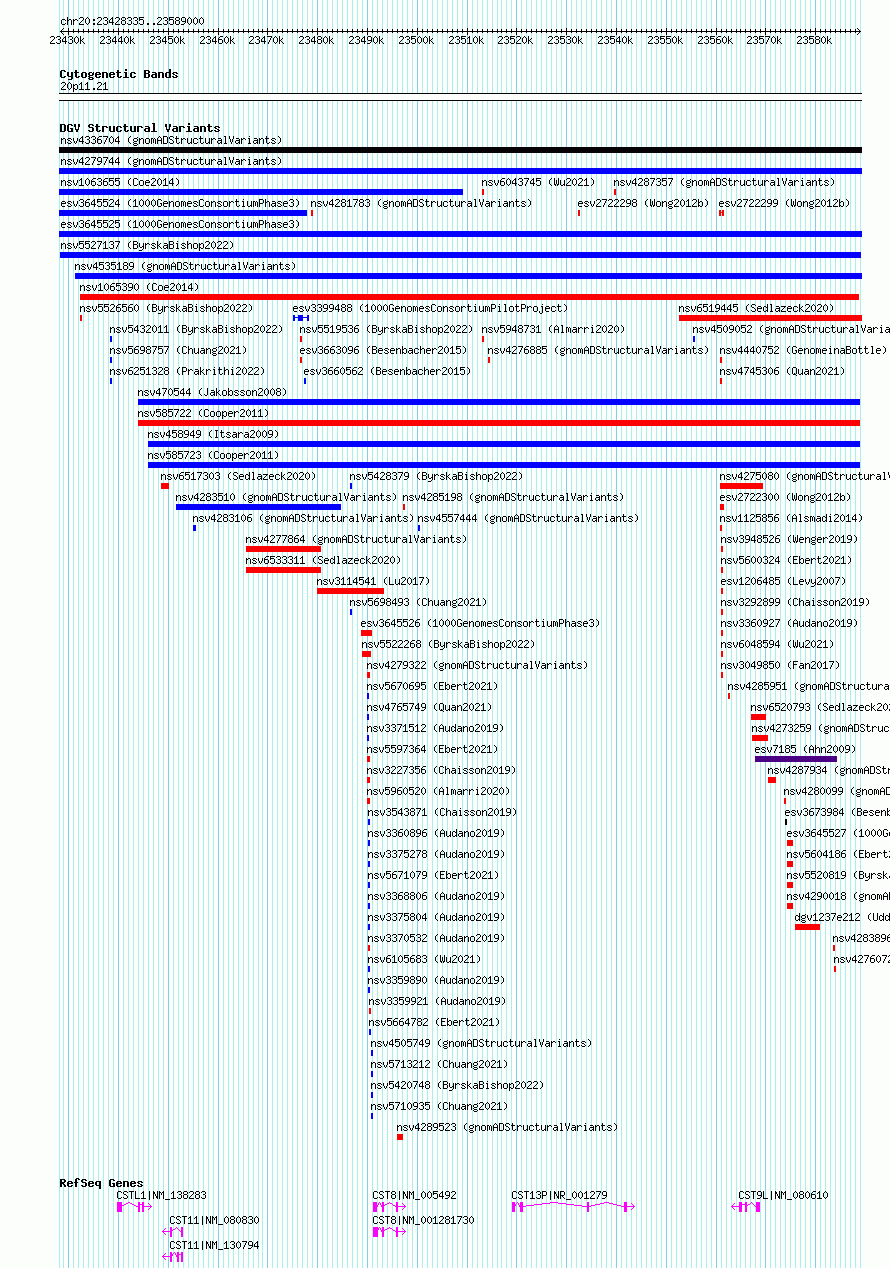Click the CST13P|NR_001279 gene glyph
890x1268 pixels.
tap(574, 1207)
